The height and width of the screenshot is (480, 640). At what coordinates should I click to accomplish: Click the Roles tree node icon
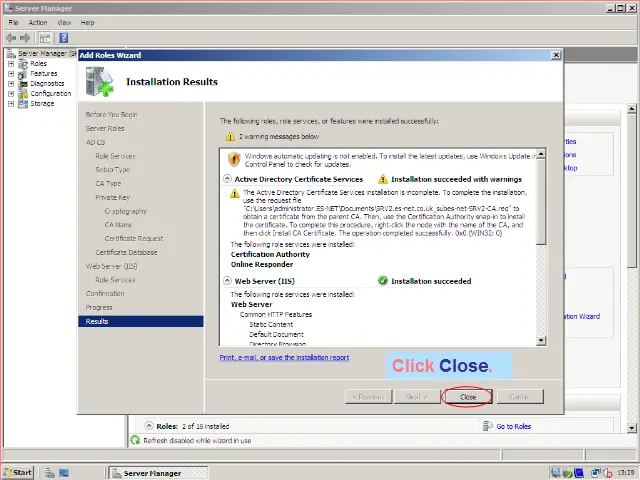[23, 64]
